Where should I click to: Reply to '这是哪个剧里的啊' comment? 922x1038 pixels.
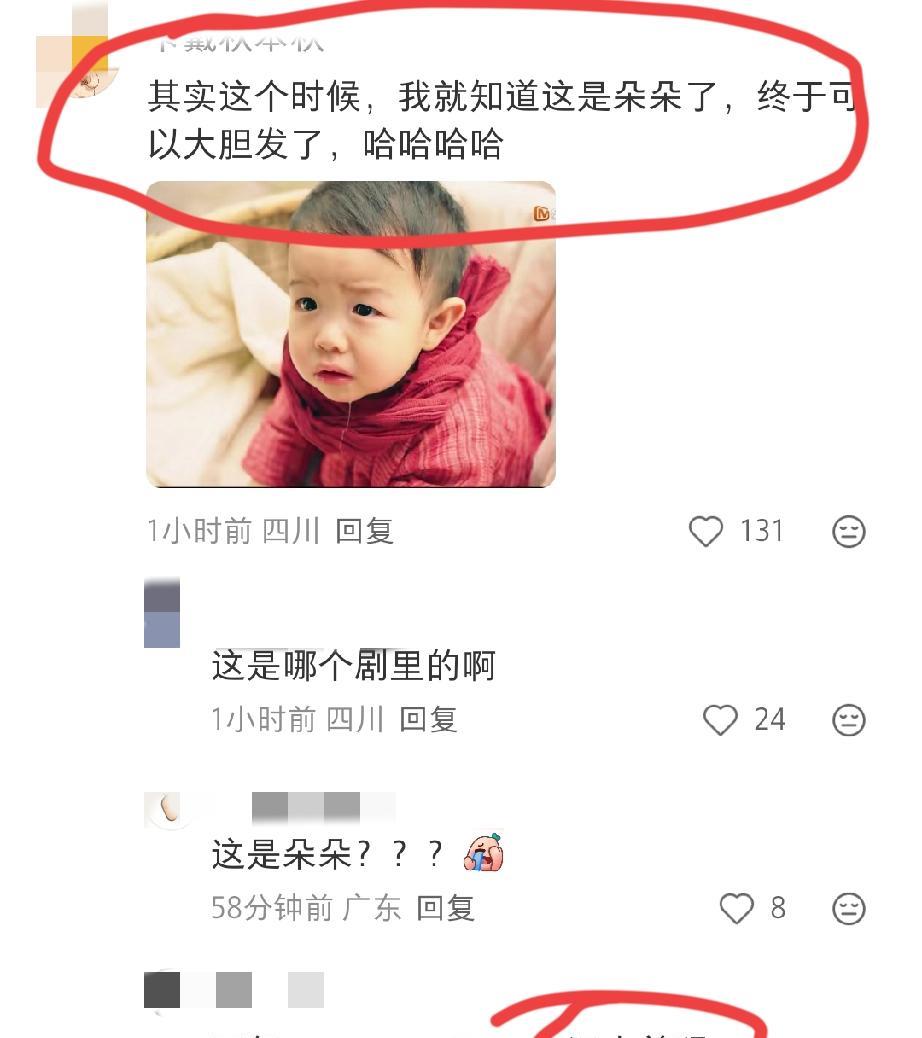(428, 720)
